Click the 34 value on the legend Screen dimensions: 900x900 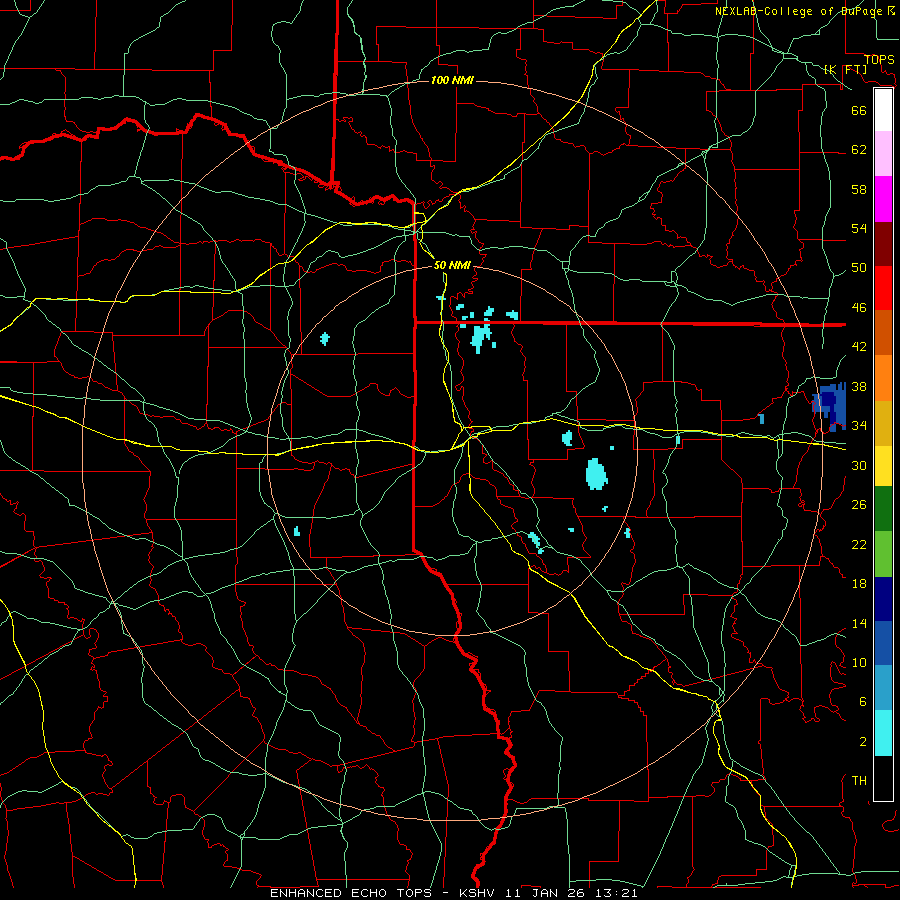pyautogui.click(x=859, y=426)
